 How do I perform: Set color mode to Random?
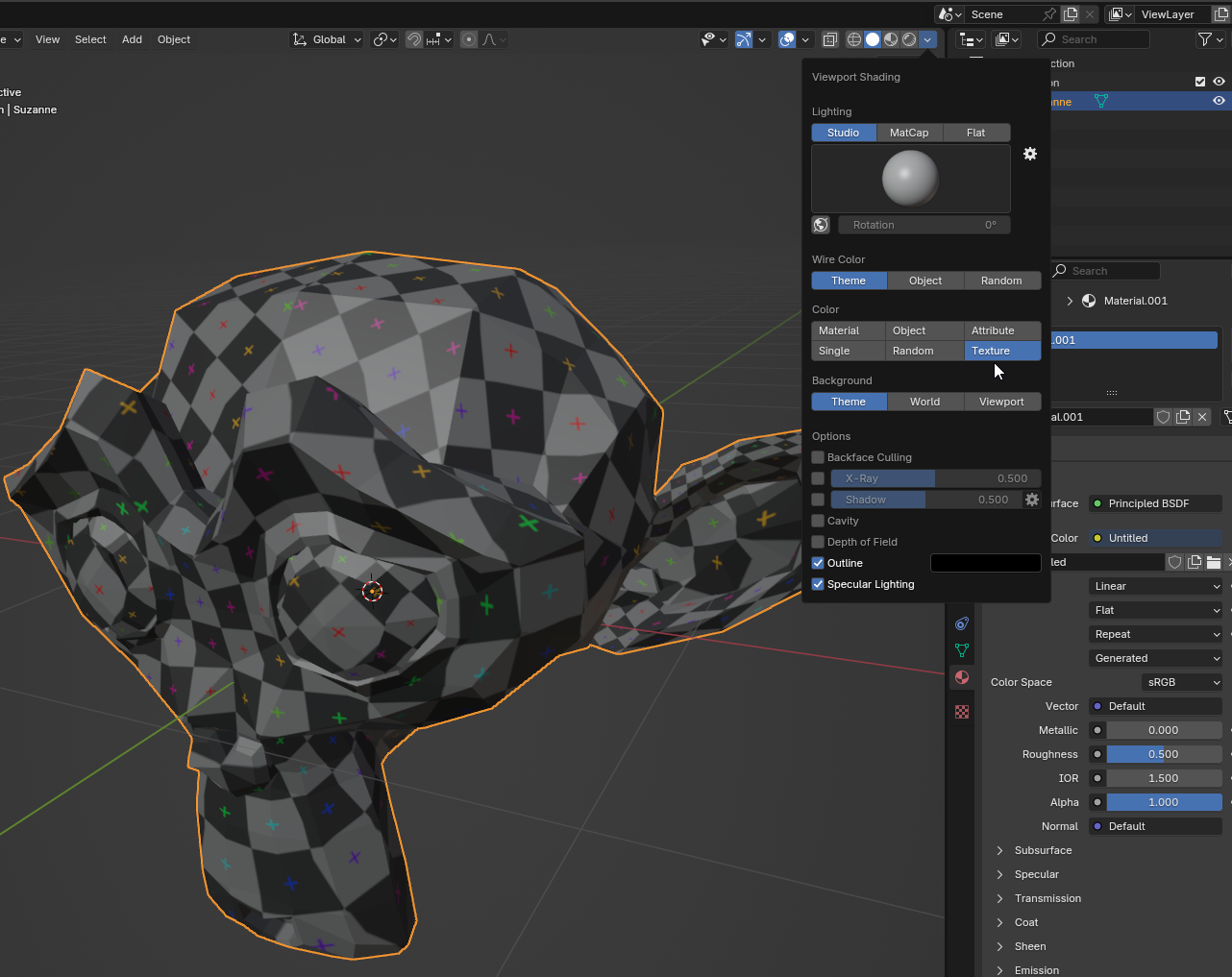click(x=913, y=351)
